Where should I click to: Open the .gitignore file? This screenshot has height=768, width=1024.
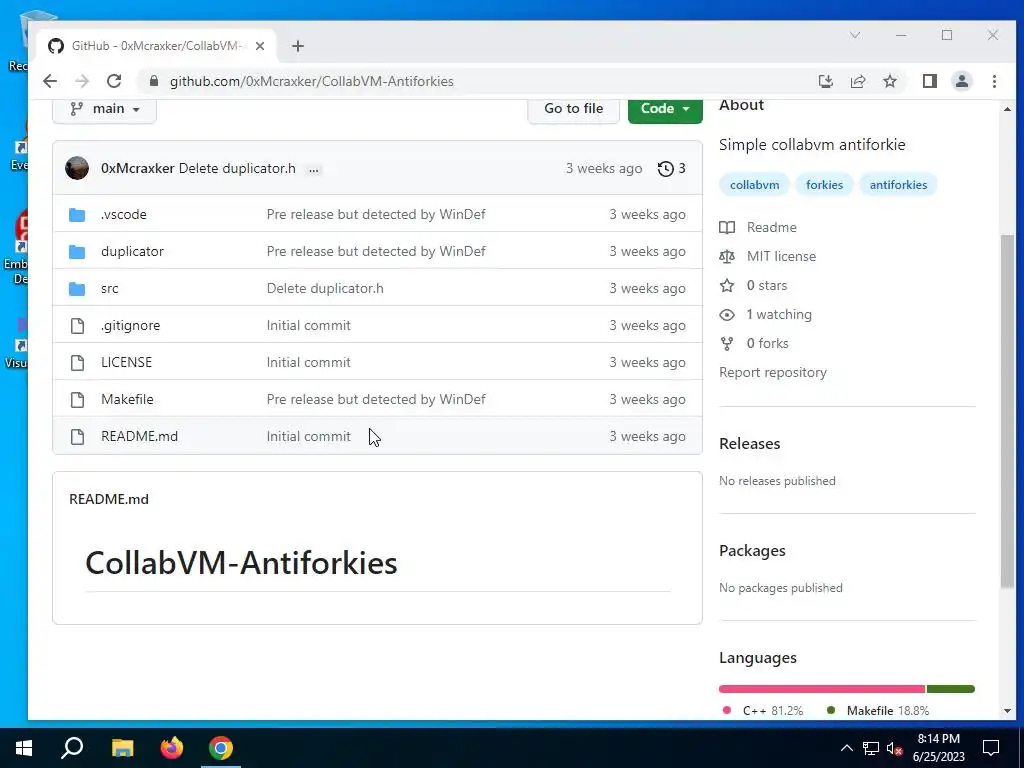(x=131, y=325)
